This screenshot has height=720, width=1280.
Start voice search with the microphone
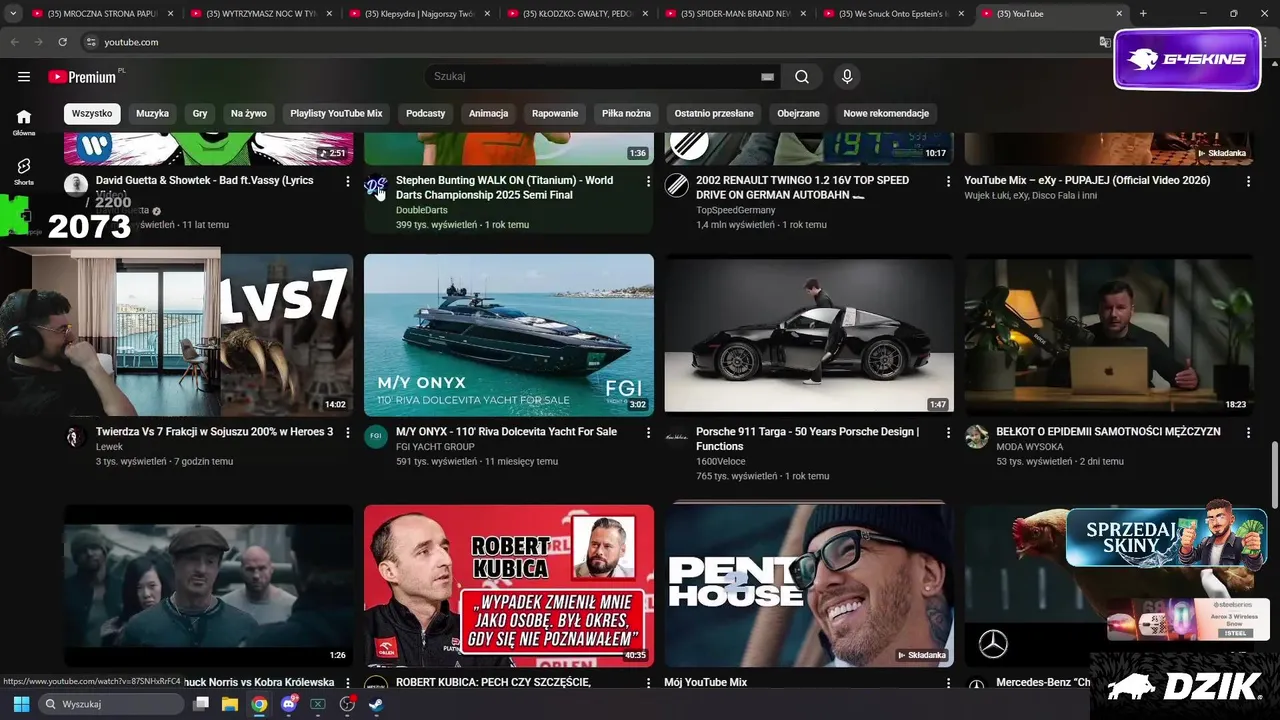[847, 77]
